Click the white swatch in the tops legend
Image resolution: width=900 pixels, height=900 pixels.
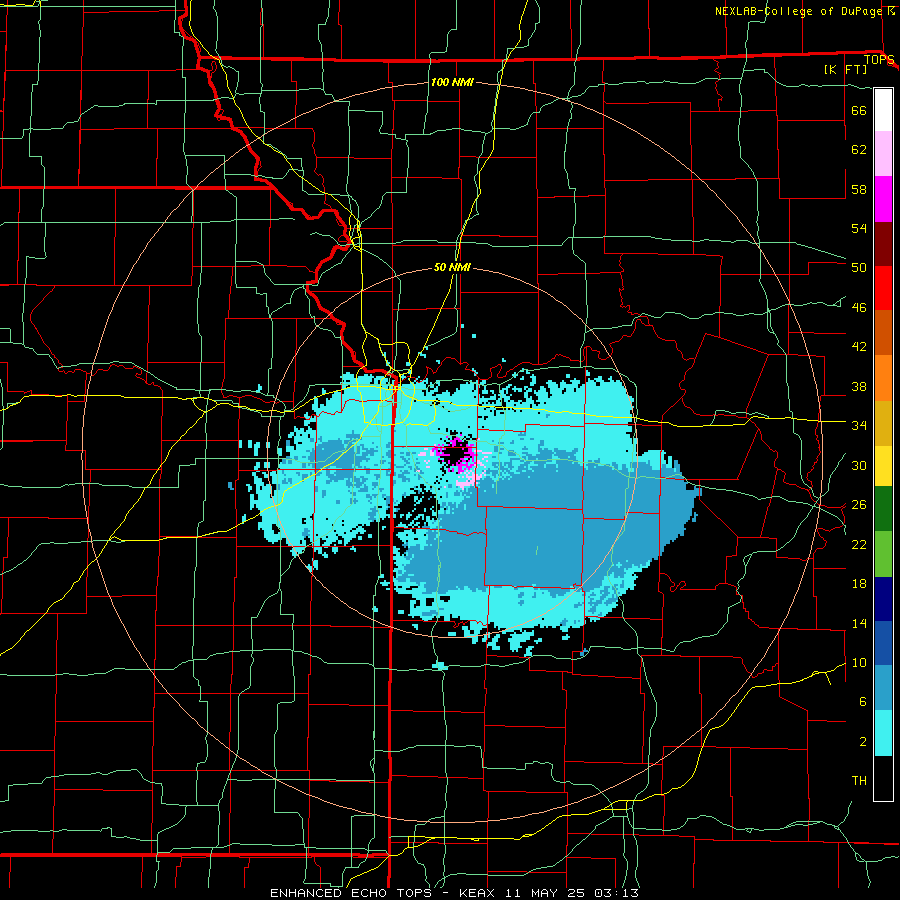click(883, 110)
